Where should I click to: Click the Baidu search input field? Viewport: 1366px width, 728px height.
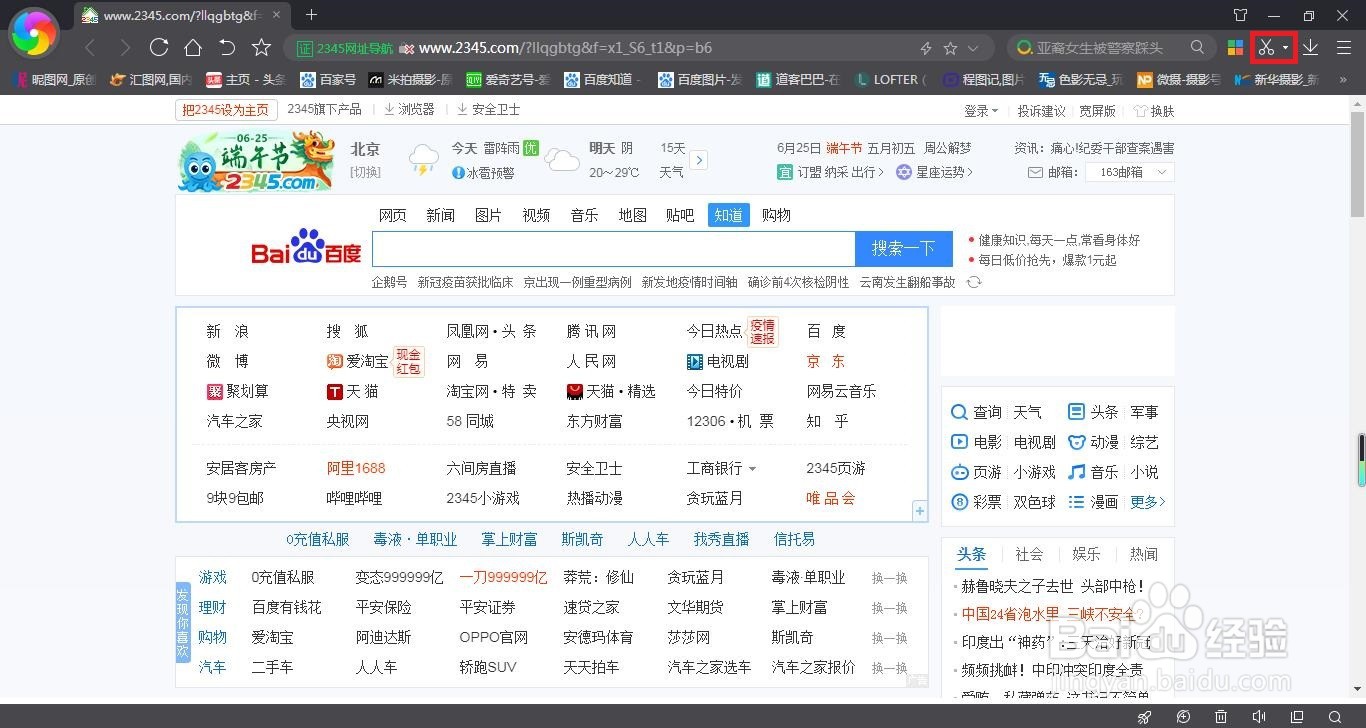[x=614, y=249]
